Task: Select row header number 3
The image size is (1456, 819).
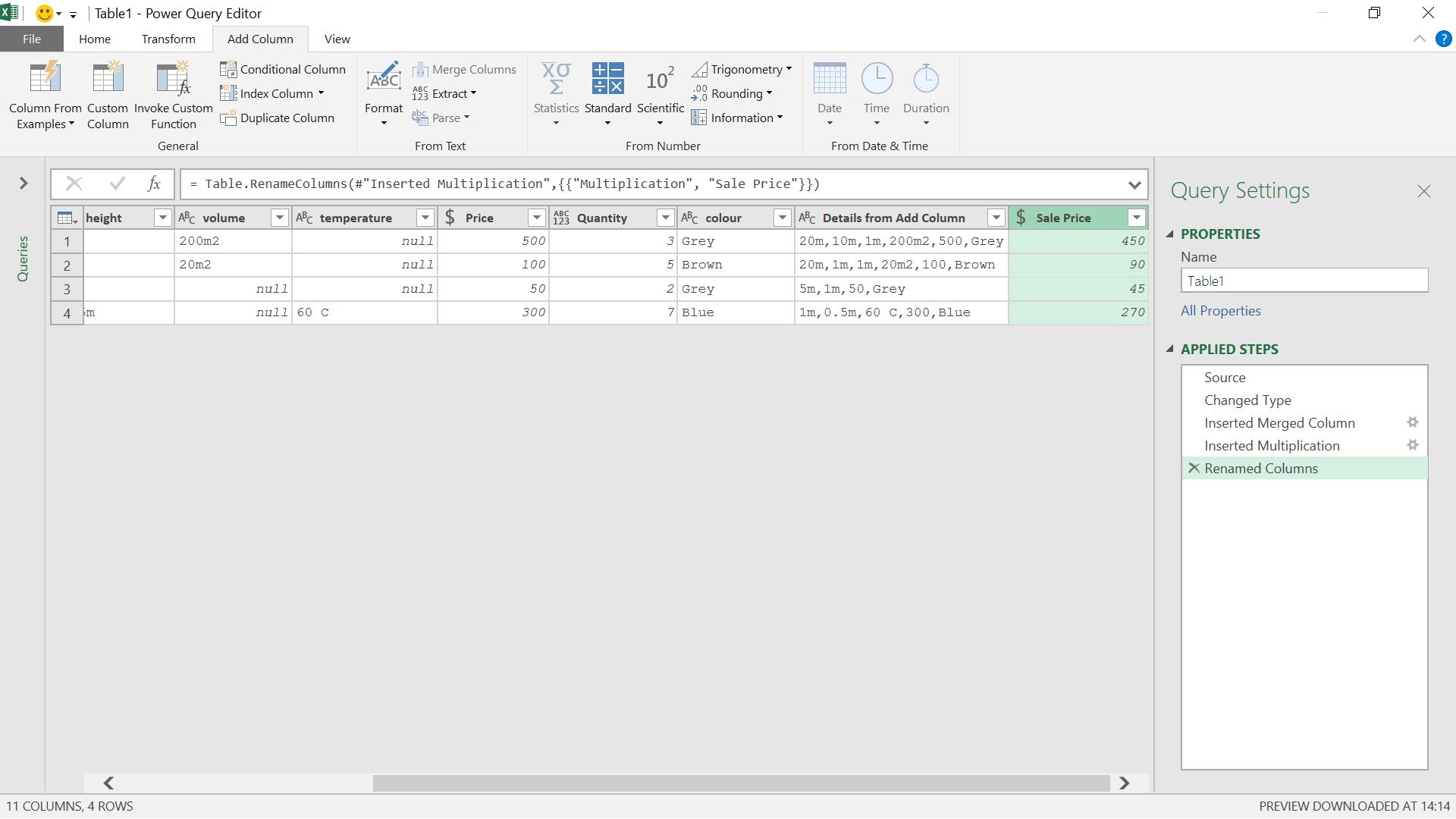Action: [67, 289]
